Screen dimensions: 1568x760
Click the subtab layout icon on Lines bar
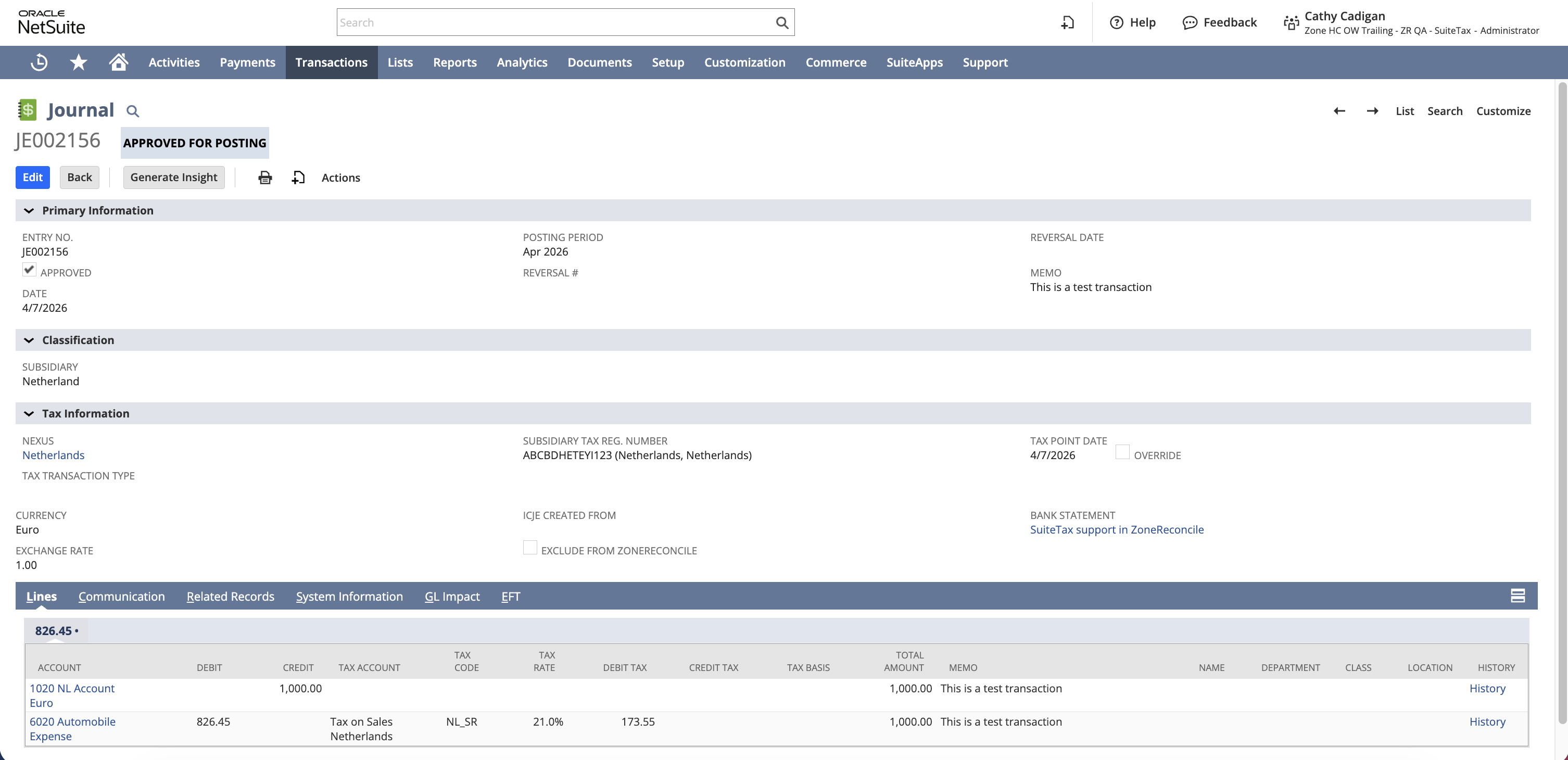(1518, 596)
